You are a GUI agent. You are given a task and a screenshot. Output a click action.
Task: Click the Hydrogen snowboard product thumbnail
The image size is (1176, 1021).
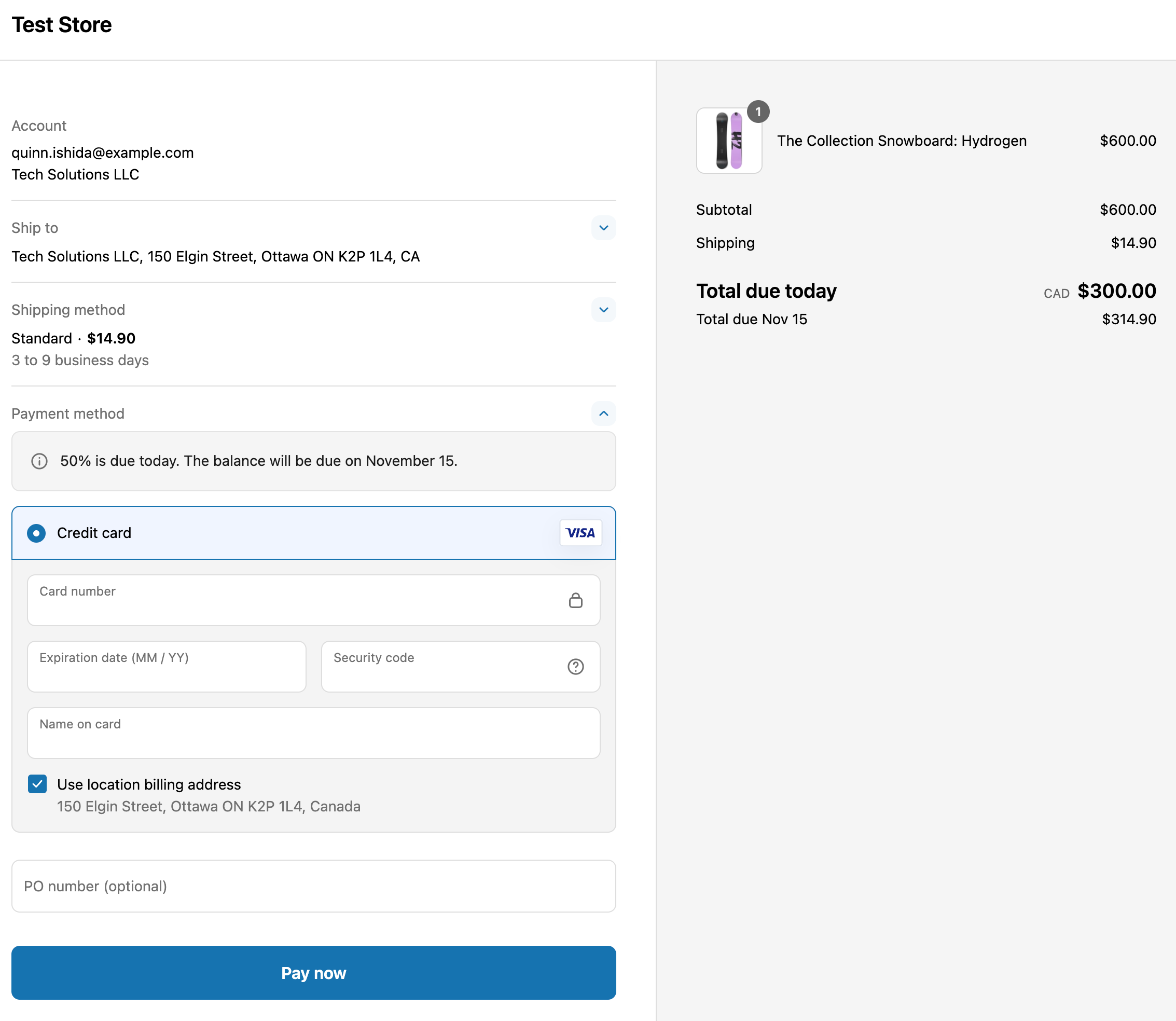(729, 140)
